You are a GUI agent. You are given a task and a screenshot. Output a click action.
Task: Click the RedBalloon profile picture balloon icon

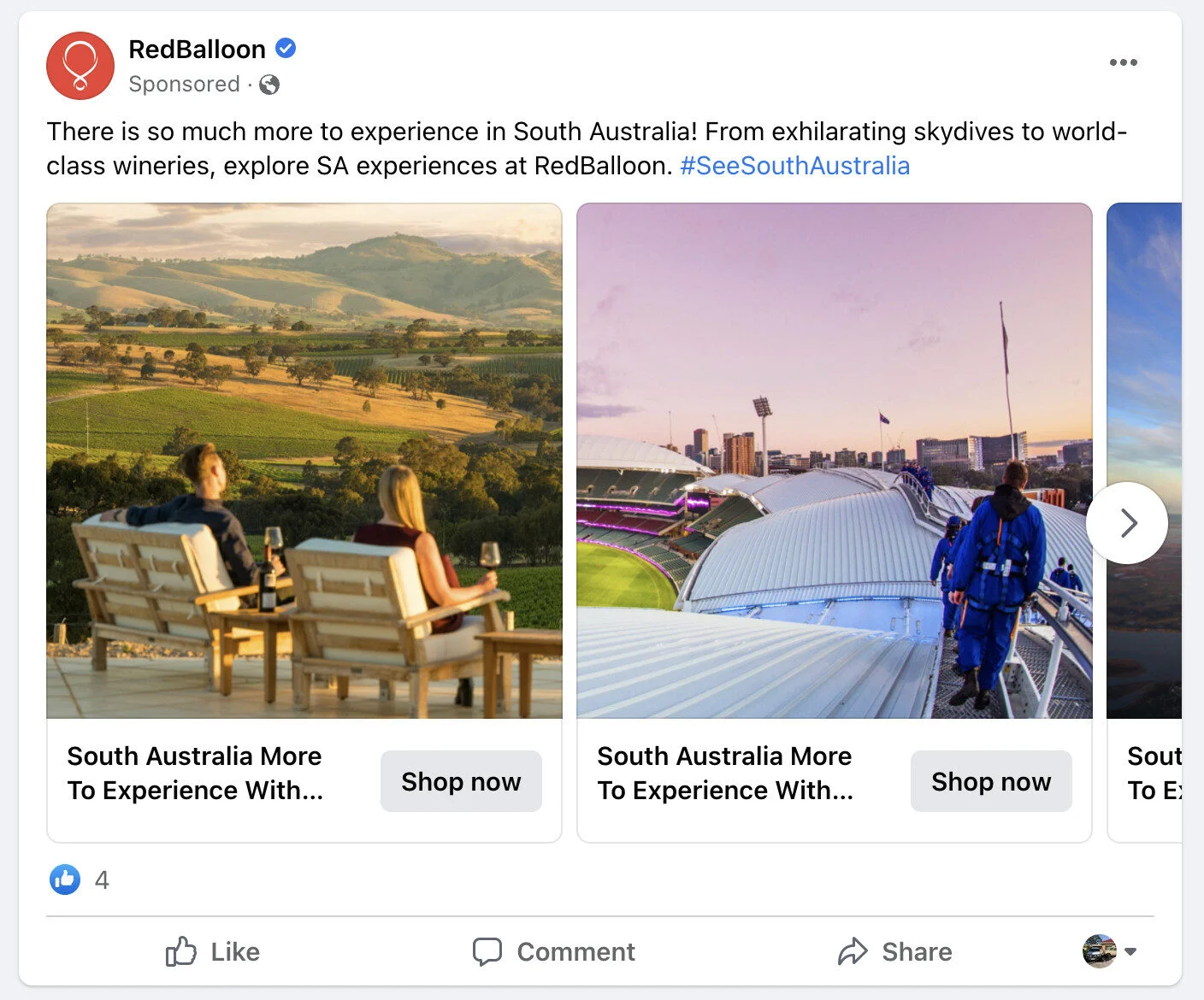80,65
